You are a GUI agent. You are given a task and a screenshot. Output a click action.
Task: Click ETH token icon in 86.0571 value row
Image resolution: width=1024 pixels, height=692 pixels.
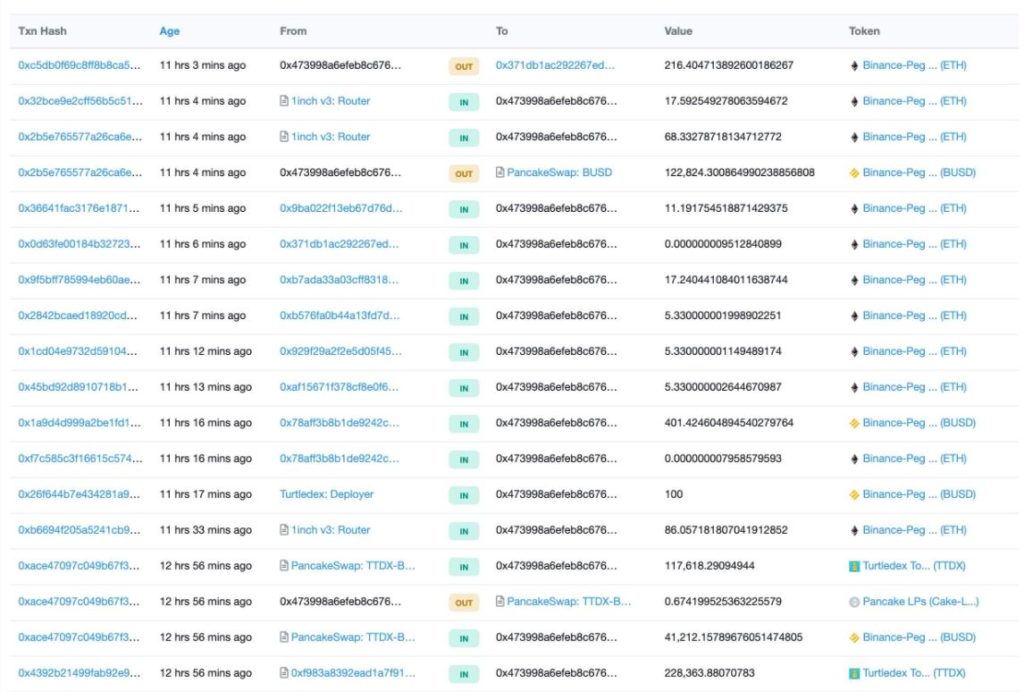(x=854, y=530)
